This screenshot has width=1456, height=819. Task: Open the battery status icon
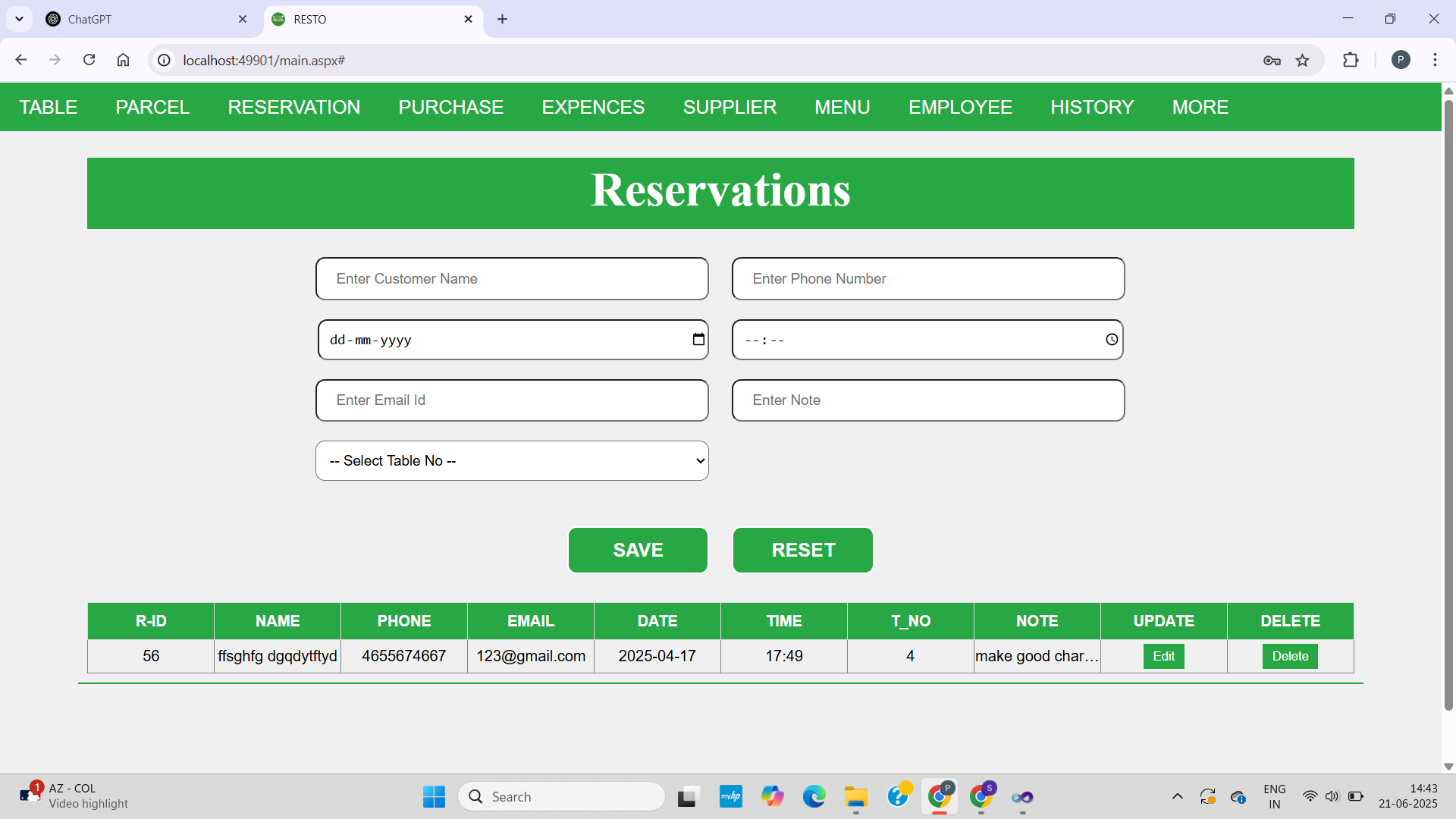[x=1356, y=796]
